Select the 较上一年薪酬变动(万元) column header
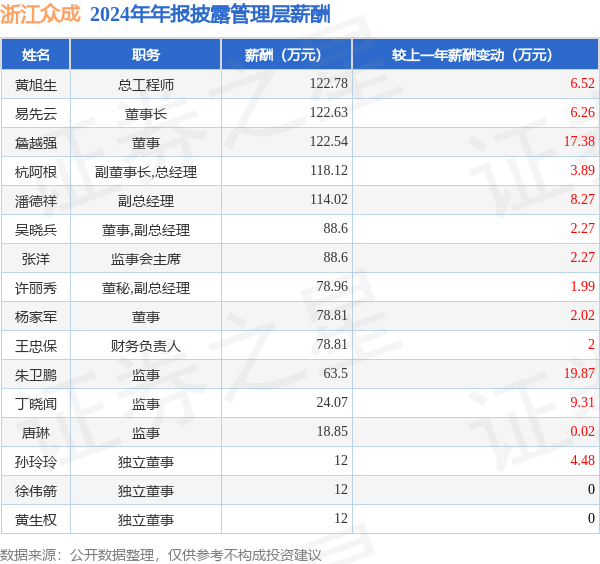The image size is (600, 564). (x=475, y=55)
